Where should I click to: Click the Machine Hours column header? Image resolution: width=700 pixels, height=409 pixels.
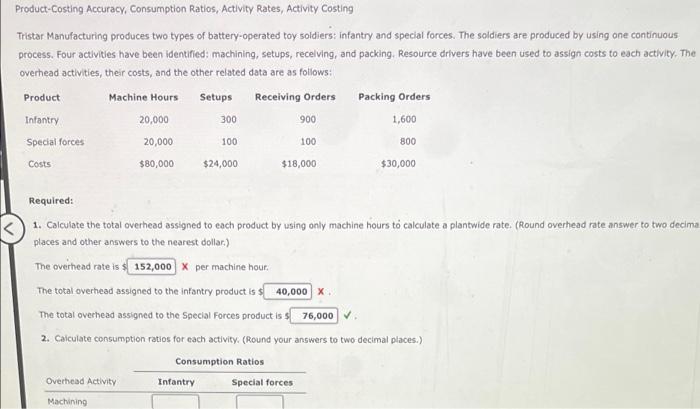(x=143, y=97)
